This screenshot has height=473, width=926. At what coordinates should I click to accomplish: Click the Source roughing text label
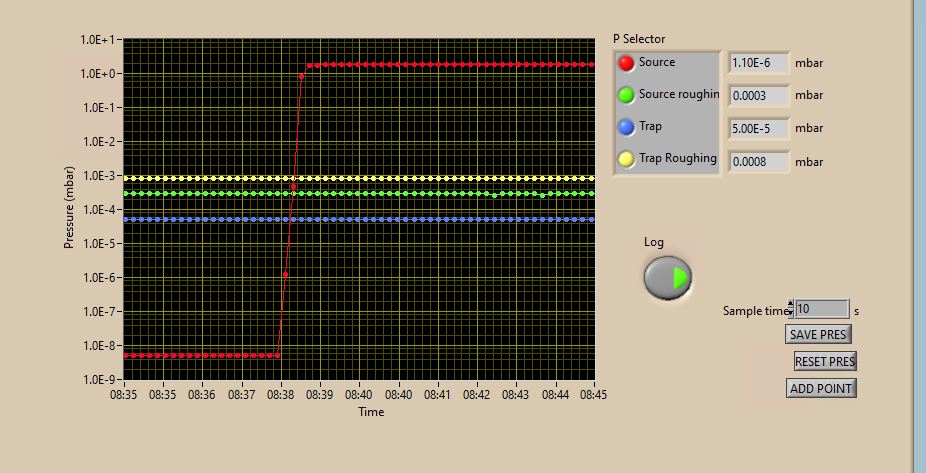(x=679, y=94)
